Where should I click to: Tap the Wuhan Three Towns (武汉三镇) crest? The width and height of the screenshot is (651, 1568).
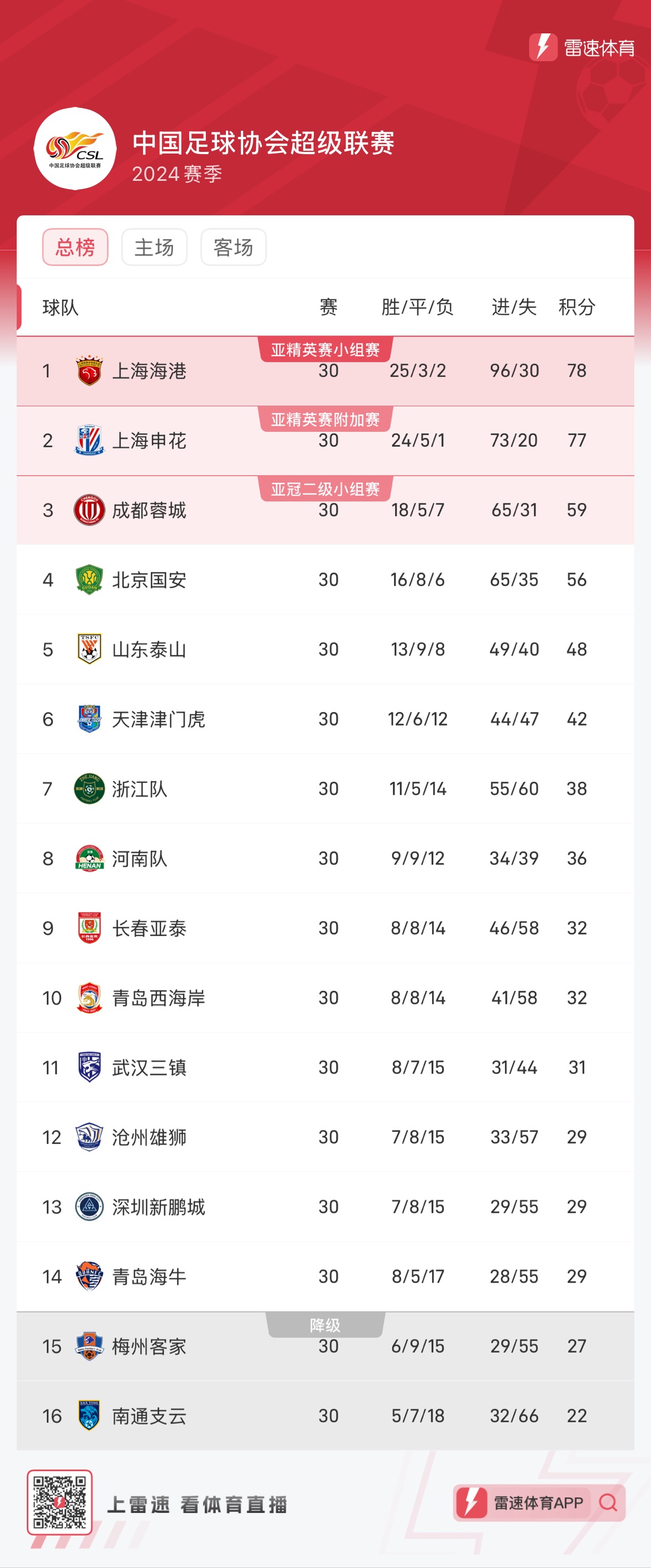[89, 1067]
